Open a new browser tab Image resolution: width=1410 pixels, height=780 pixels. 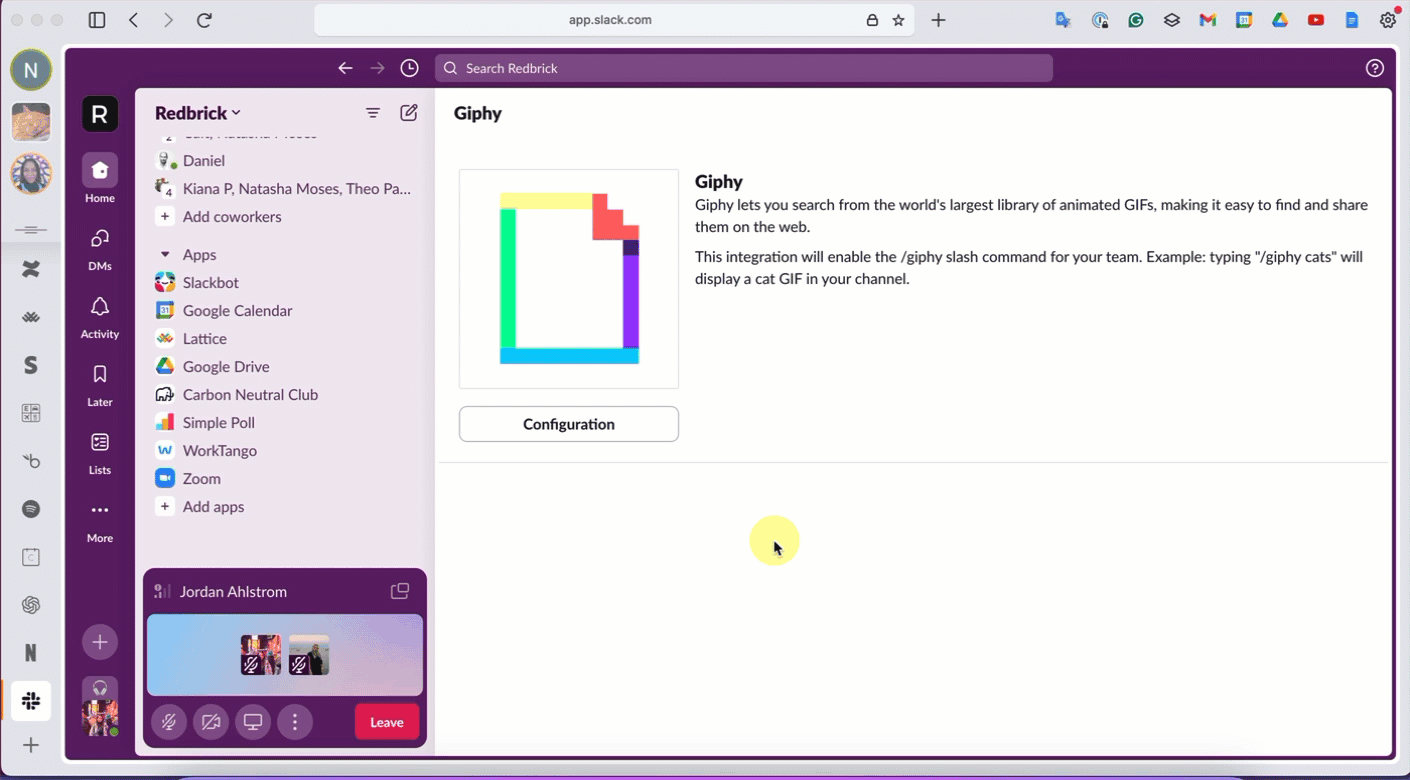point(938,20)
